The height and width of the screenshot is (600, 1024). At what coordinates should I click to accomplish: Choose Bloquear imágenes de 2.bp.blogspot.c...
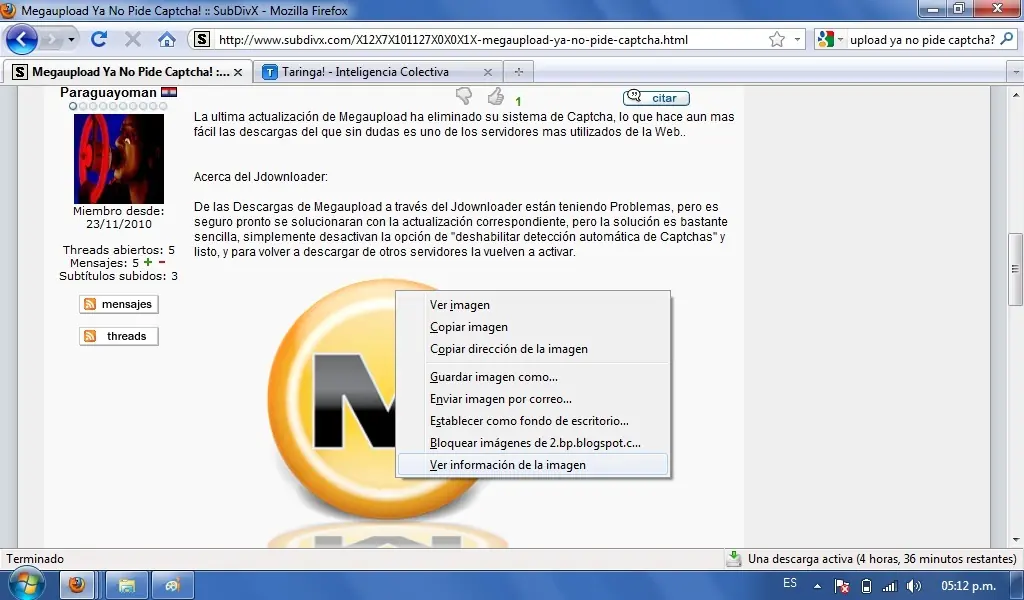pyautogui.click(x=533, y=443)
